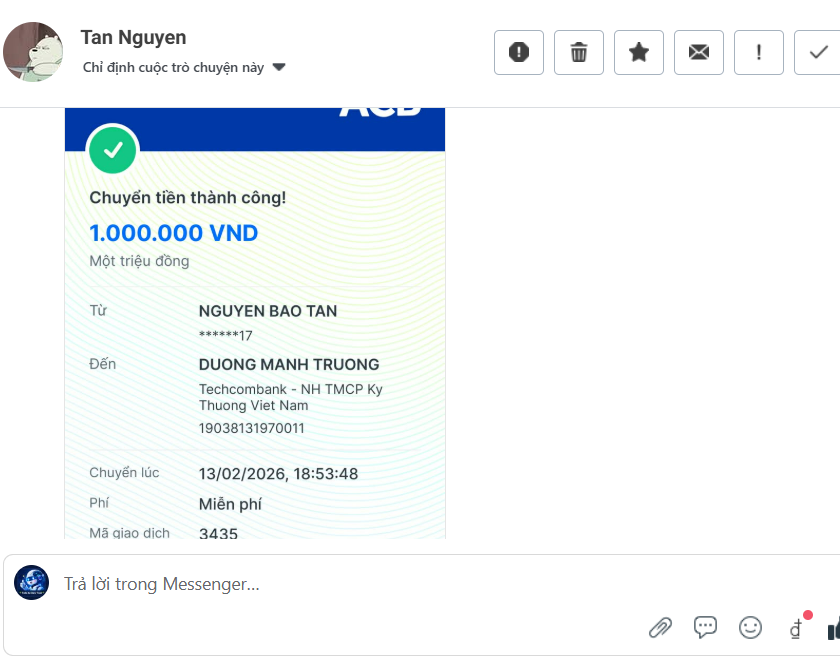This screenshot has height=658, width=840.
Task: Report this conversation using the exclamation icon
Action: point(758,52)
